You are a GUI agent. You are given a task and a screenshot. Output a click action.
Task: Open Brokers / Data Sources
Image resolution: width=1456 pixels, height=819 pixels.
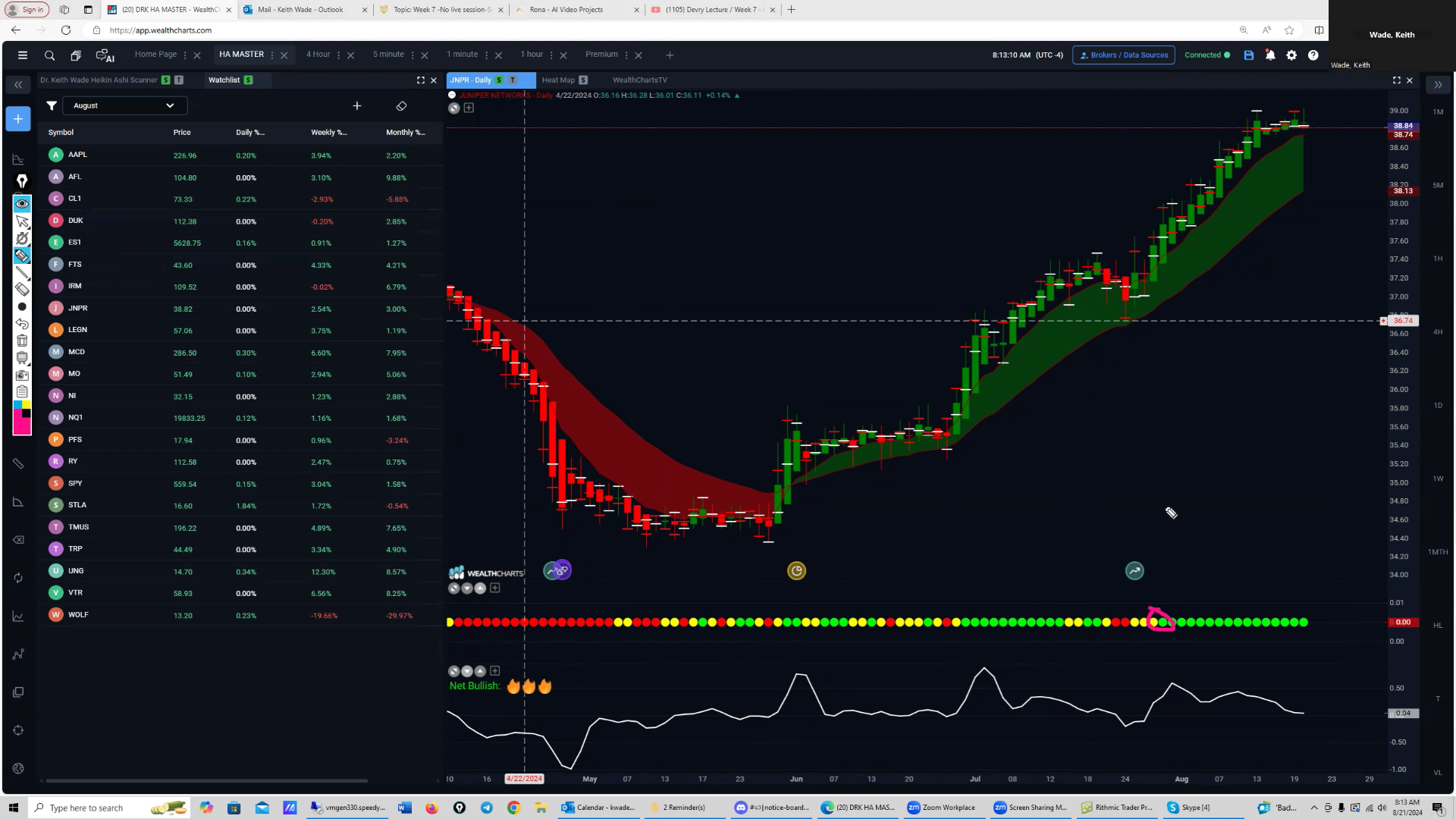pos(1124,55)
